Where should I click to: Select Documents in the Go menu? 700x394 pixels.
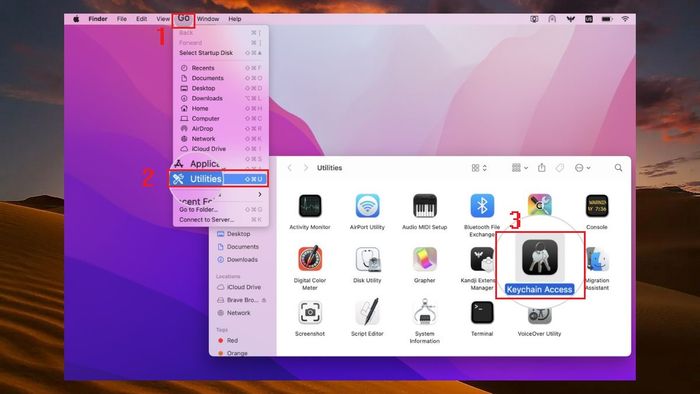pyautogui.click(x=221, y=78)
